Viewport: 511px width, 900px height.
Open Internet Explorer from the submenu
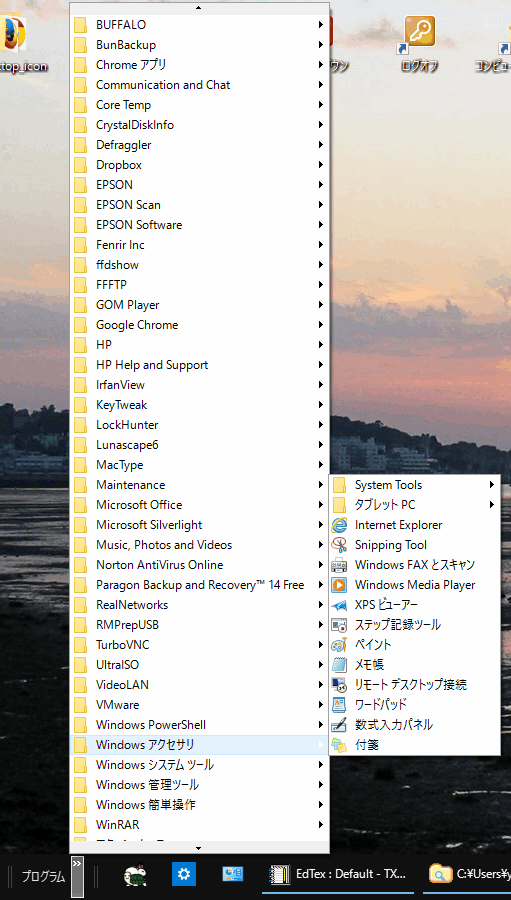coord(415,525)
